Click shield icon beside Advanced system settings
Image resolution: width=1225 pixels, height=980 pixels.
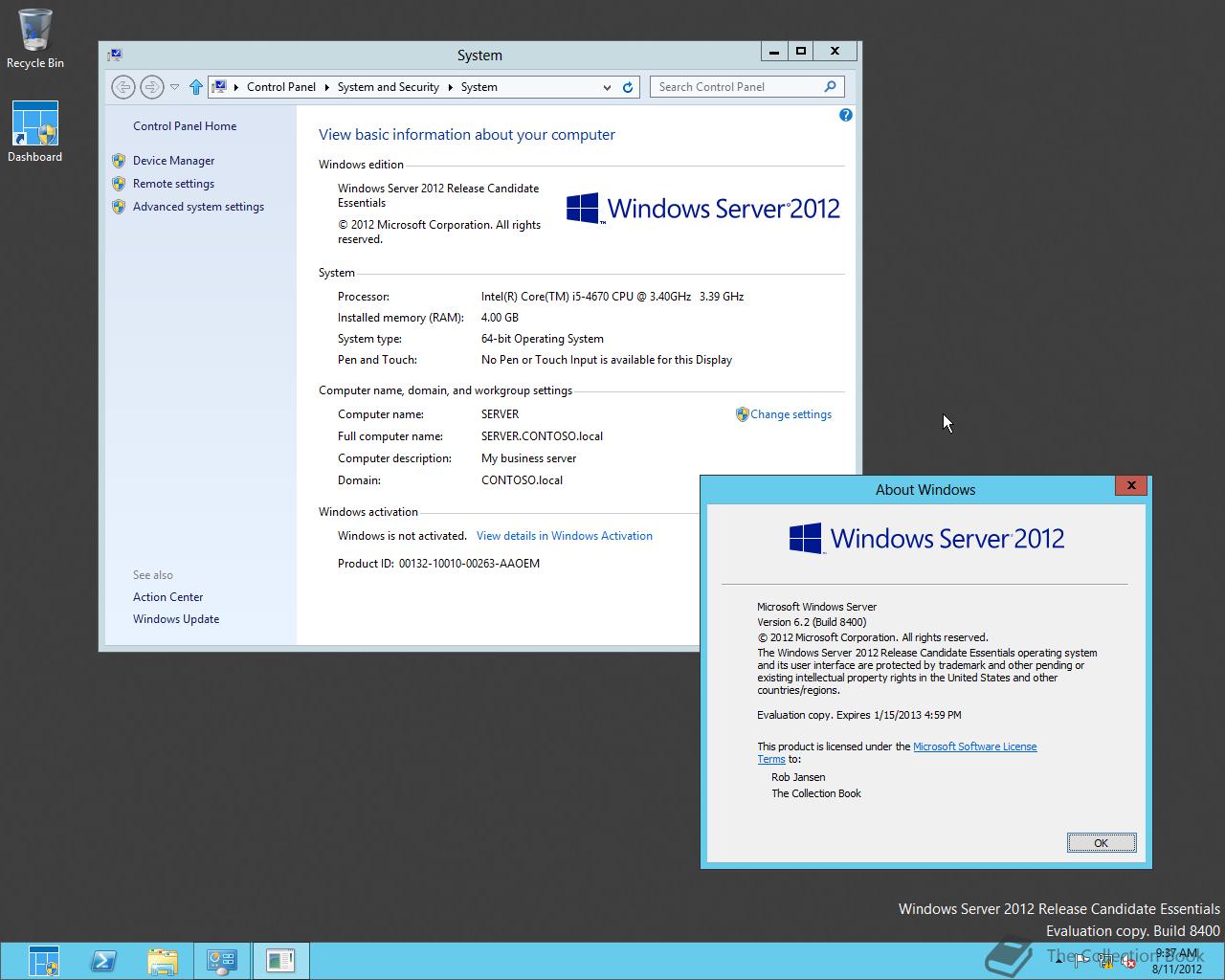pyautogui.click(x=119, y=207)
